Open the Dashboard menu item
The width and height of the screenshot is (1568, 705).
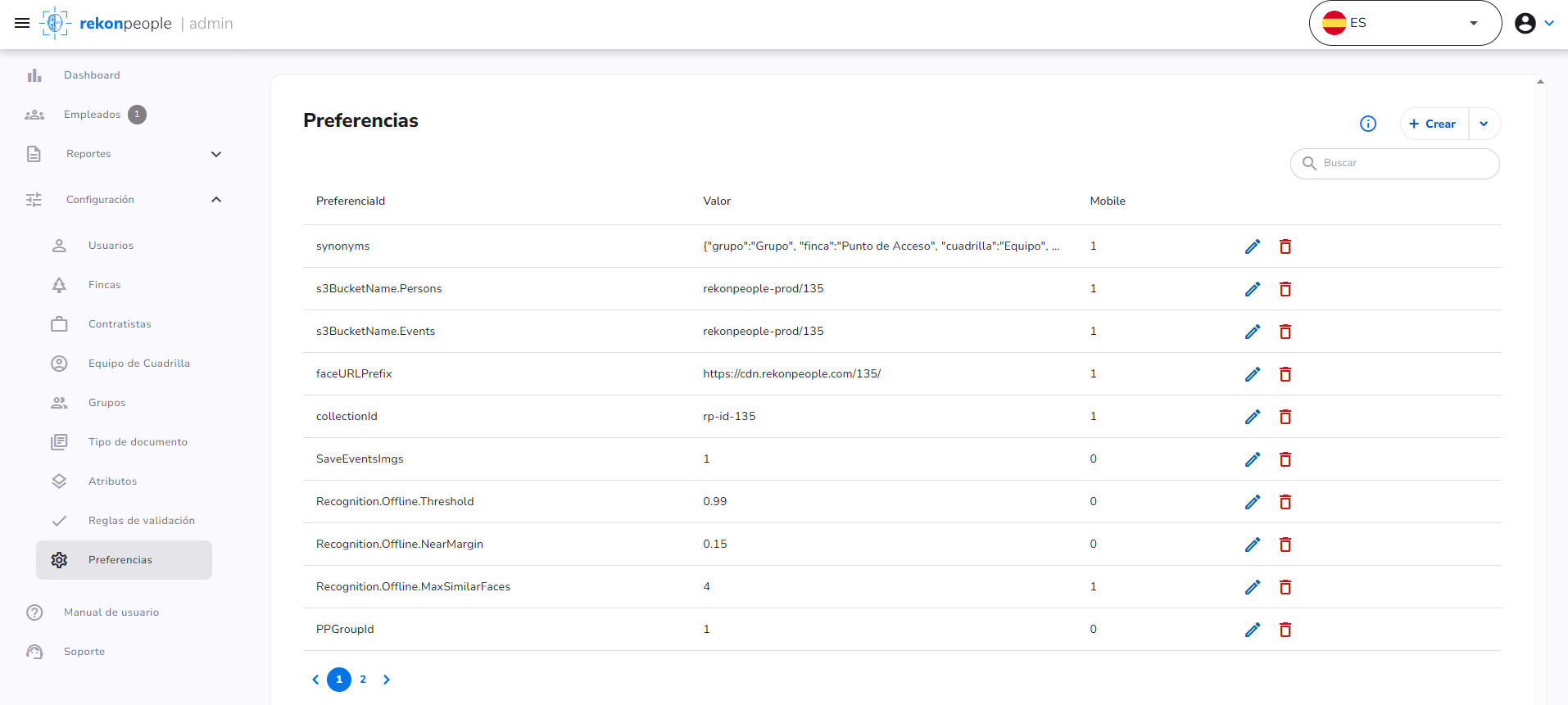click(92, 75)
